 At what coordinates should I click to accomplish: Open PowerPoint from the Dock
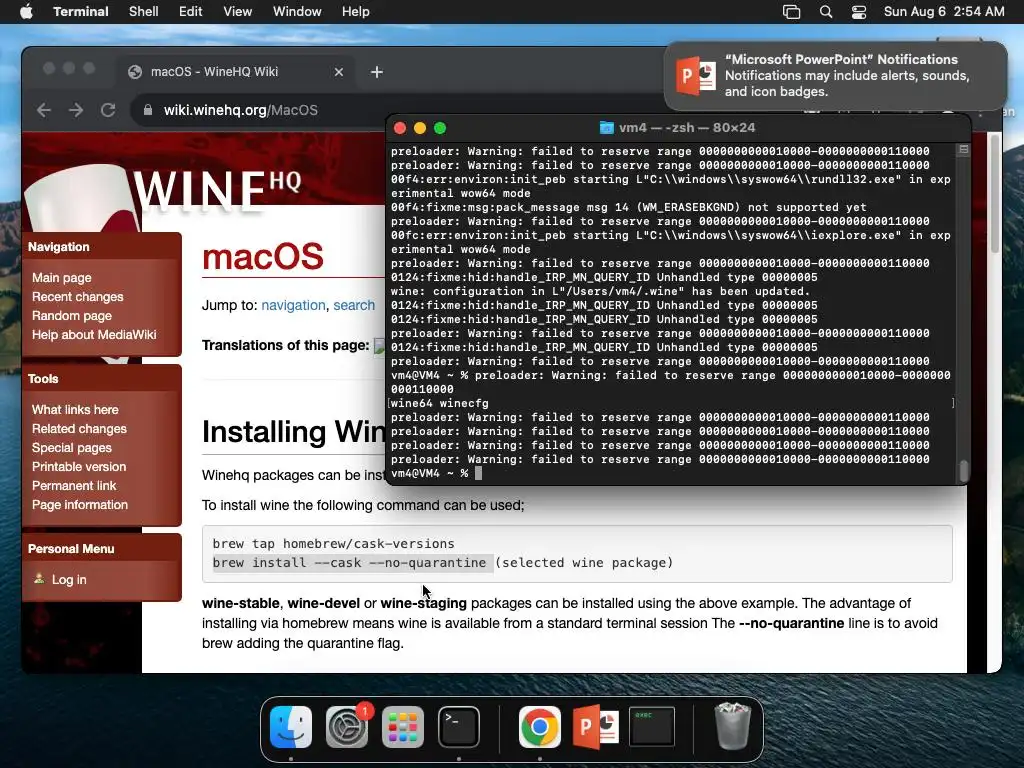(596, 727)
